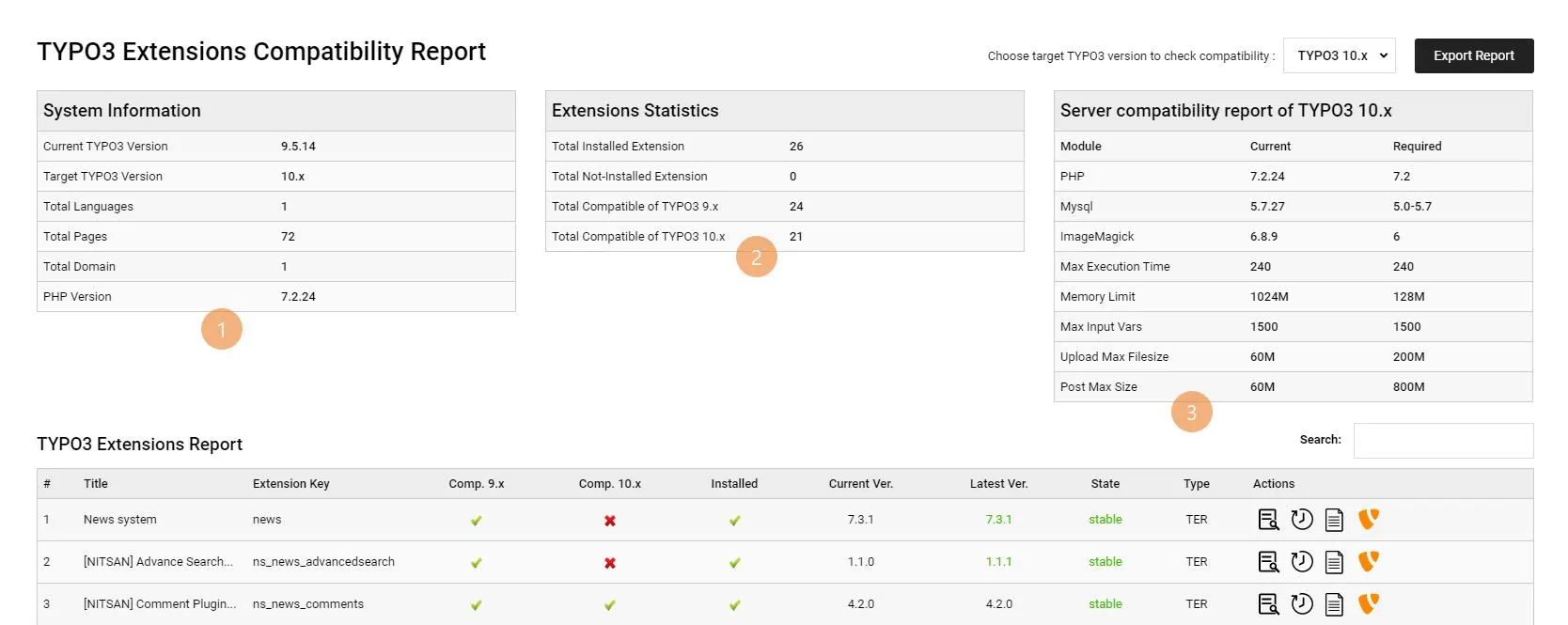The image size is (1568, 625).
Task: Click the Upload Max Filesize required value 200M
Action: [1409, 357]
